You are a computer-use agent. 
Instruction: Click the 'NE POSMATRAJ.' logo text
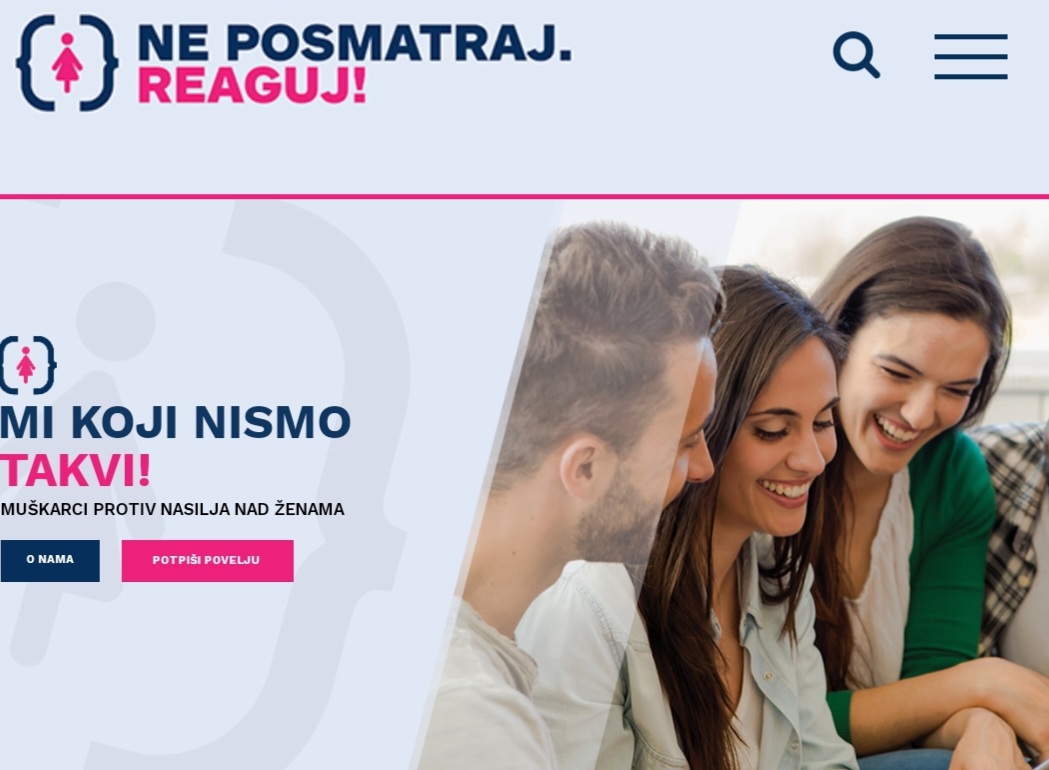(355, 43)
